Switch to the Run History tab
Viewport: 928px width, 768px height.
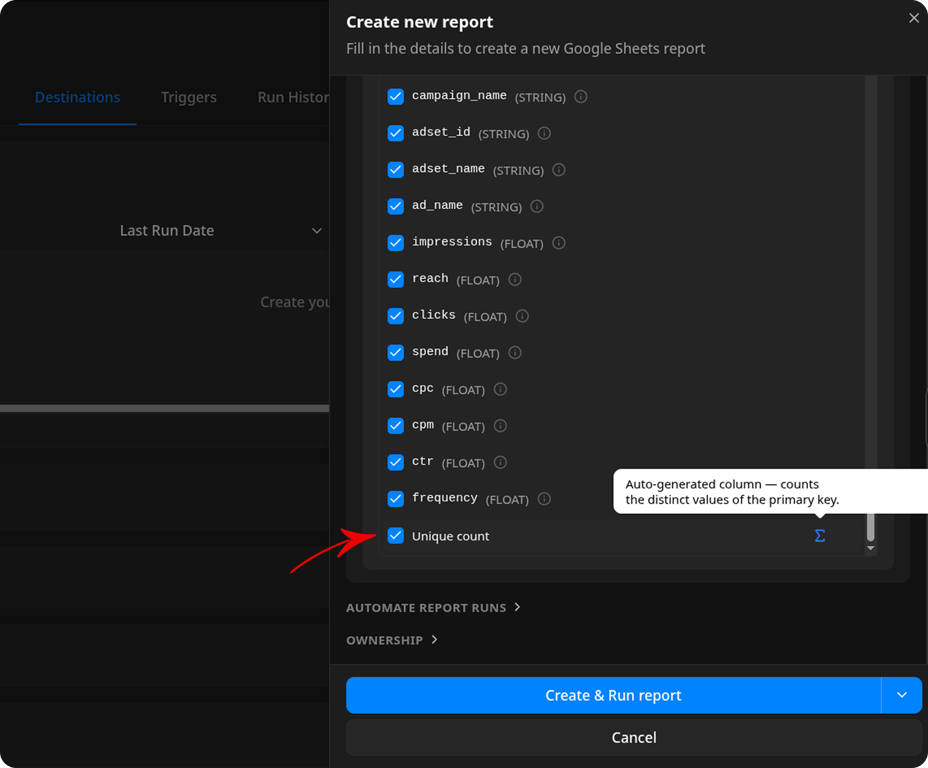click(293, 97)
